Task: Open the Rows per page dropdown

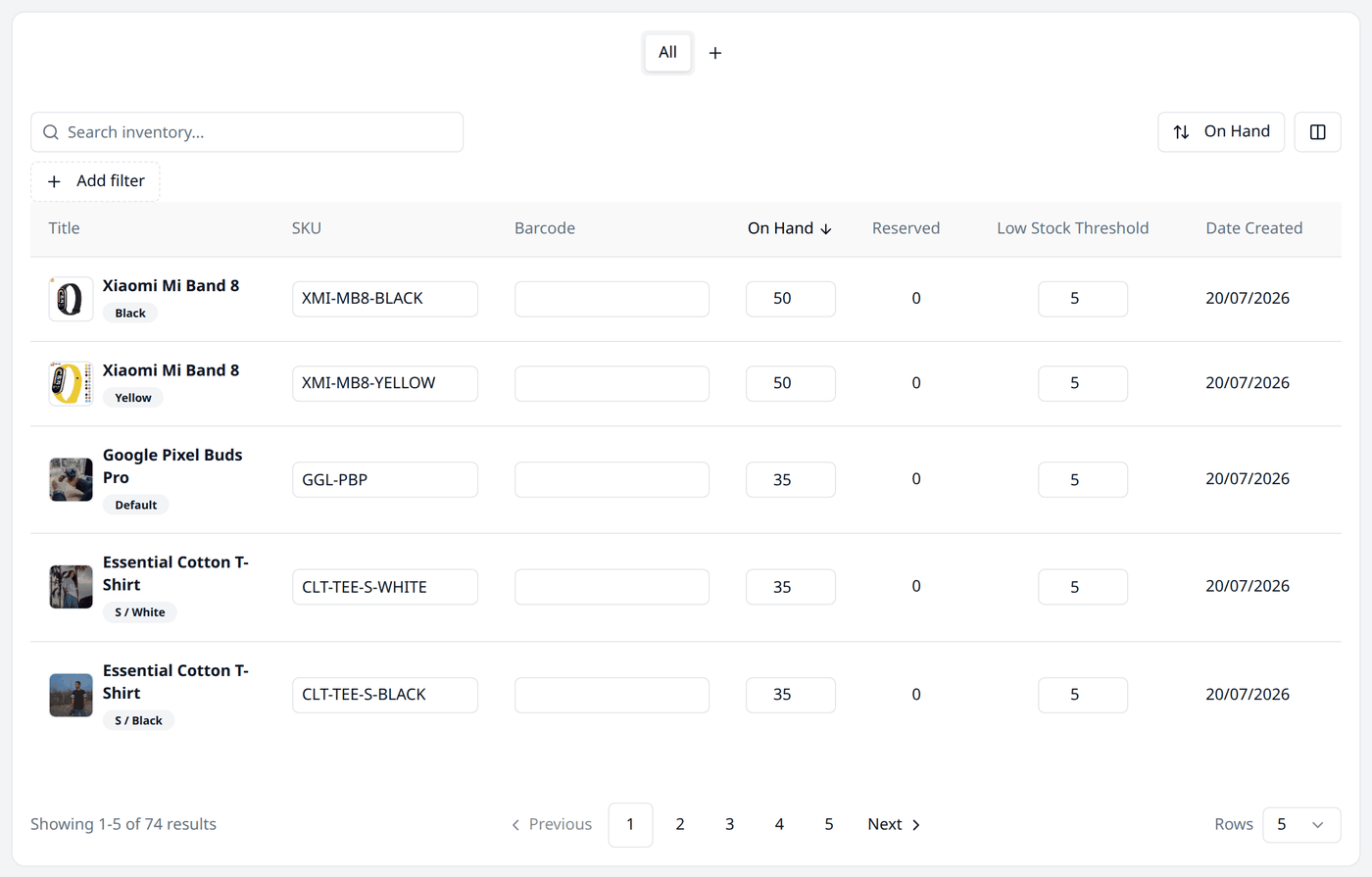Action: tap(1301, 825)
